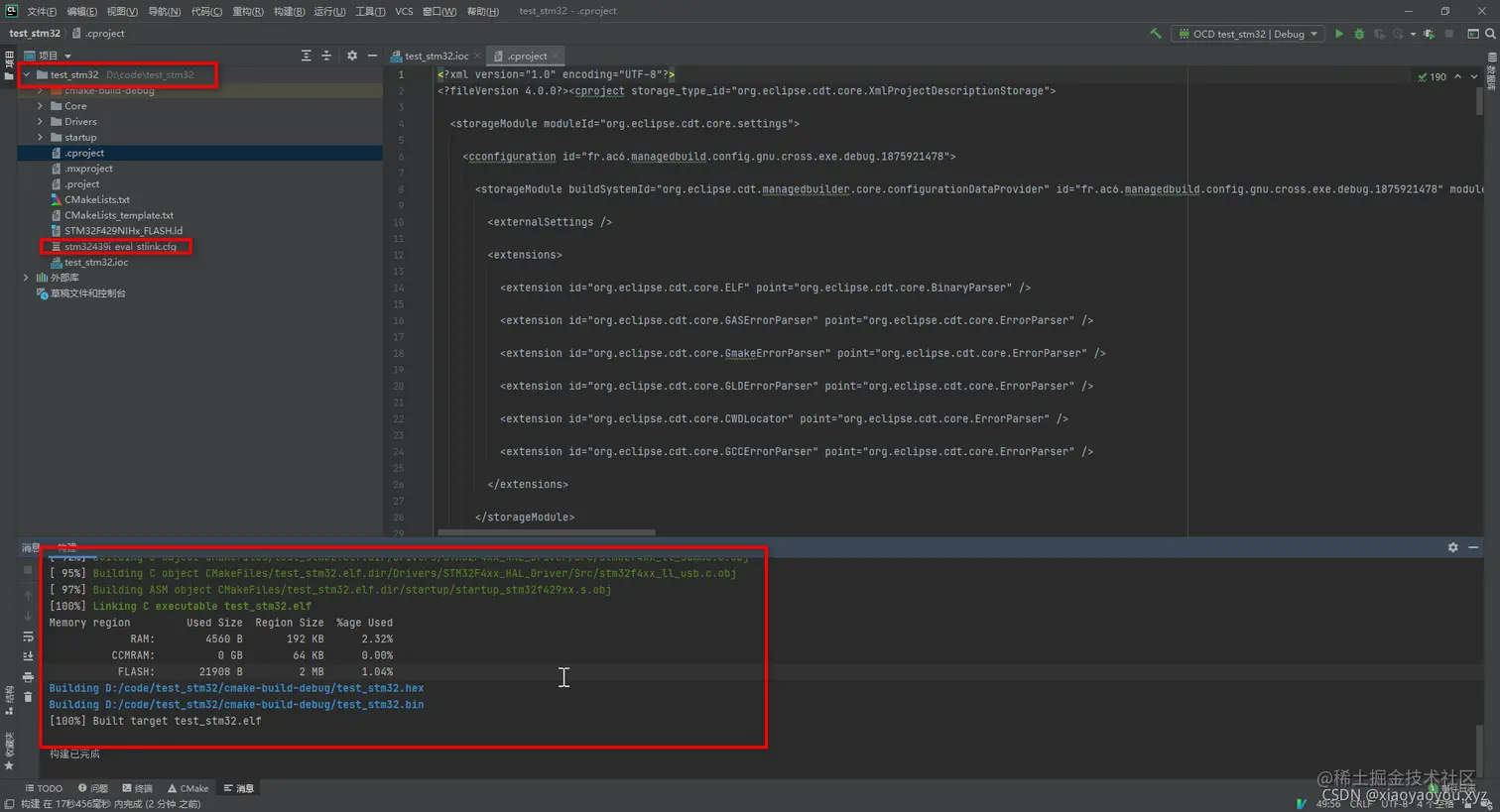Expand the Core folder
This screenshot has height=812, width=1500.
tap(41, 106)
